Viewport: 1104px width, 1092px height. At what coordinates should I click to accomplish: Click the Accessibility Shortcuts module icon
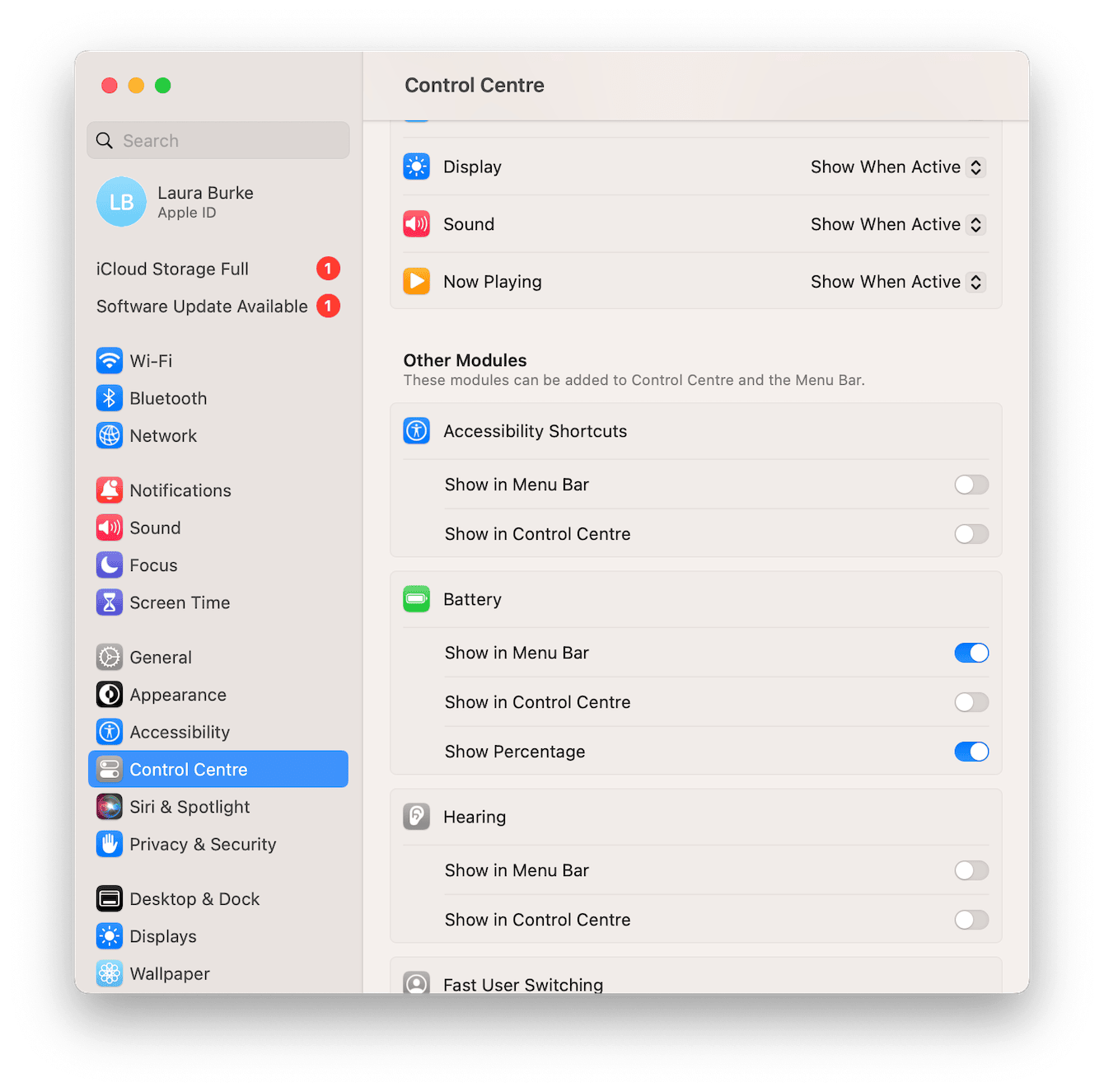click(416, 430)
